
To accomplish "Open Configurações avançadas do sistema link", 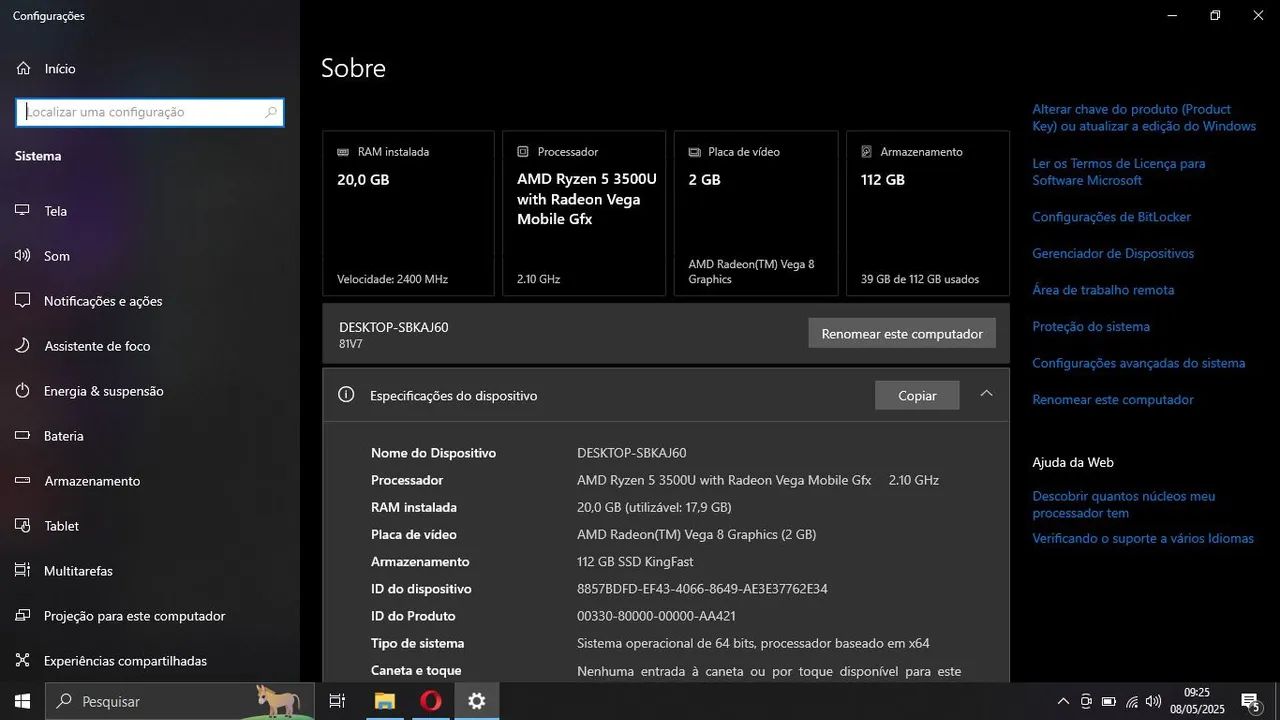I will tap(1139, 363).
